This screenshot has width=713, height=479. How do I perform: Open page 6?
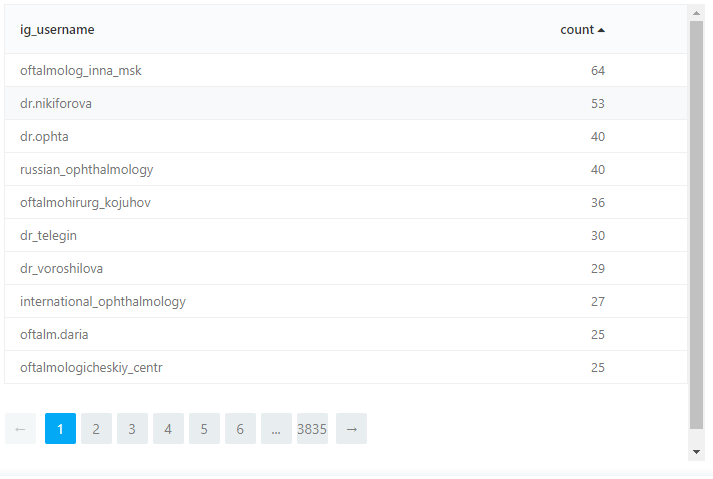click(240, 429)
